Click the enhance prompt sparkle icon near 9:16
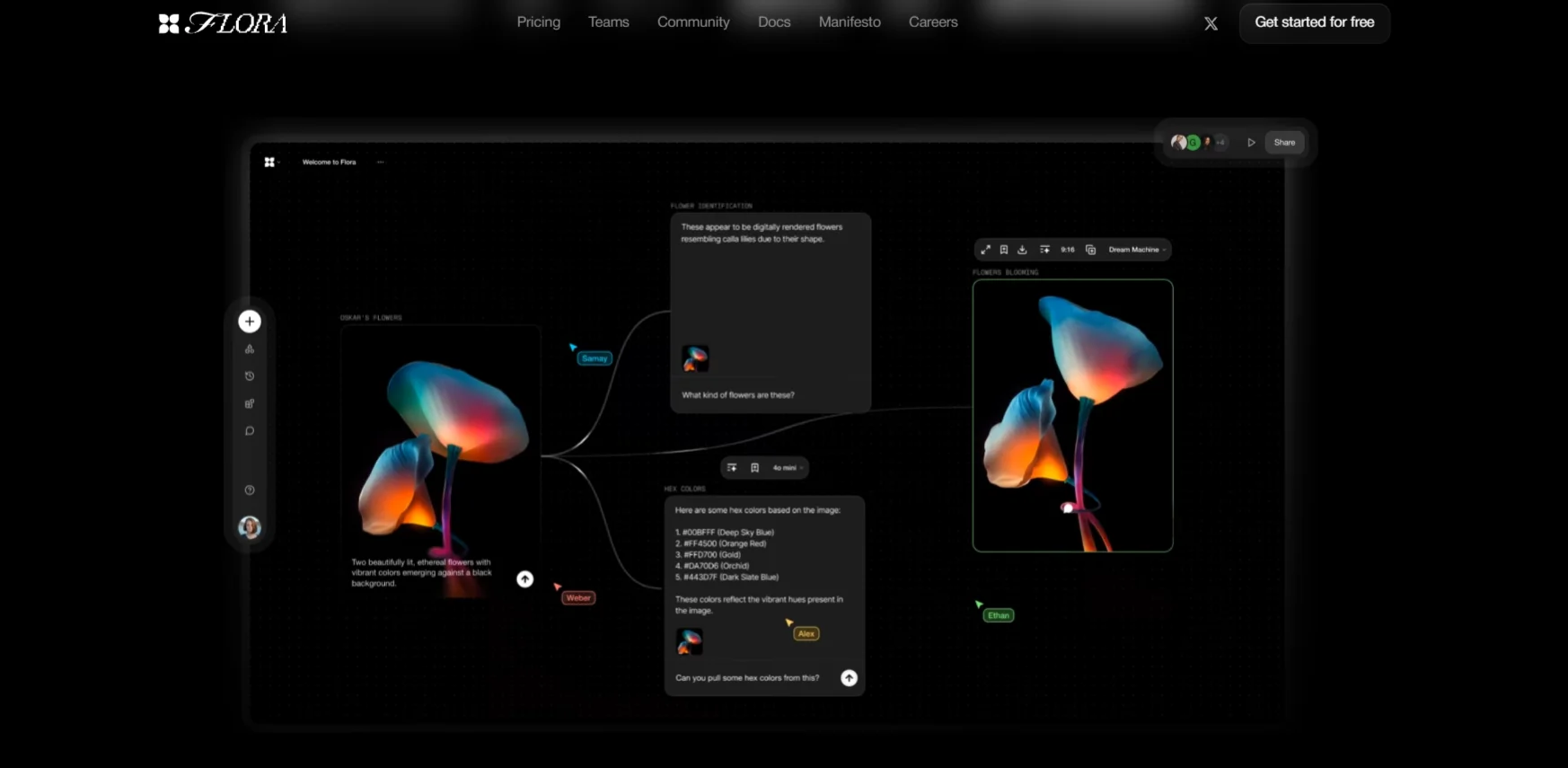 click(1044, 250)
